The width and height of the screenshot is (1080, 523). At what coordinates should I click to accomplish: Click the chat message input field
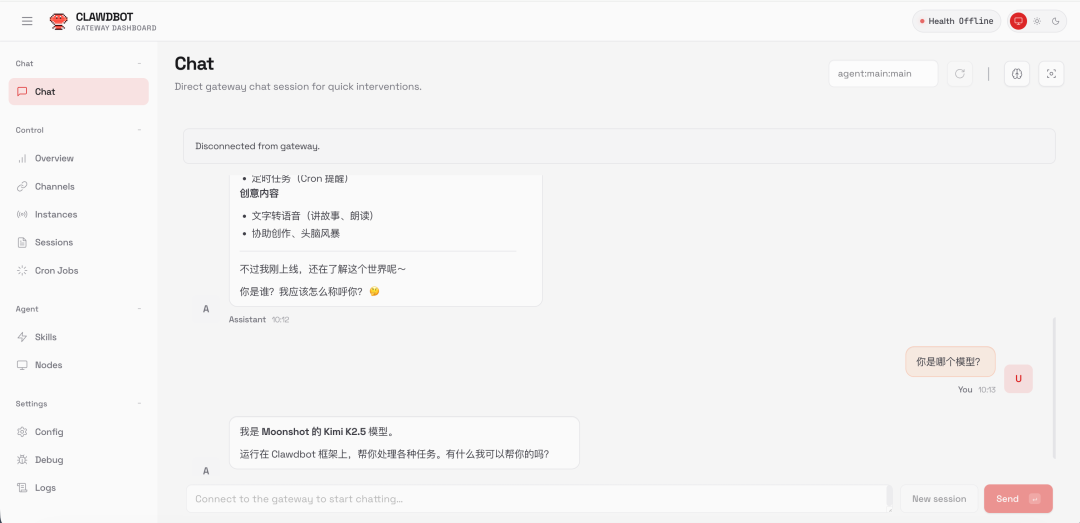tap(539, 499)
